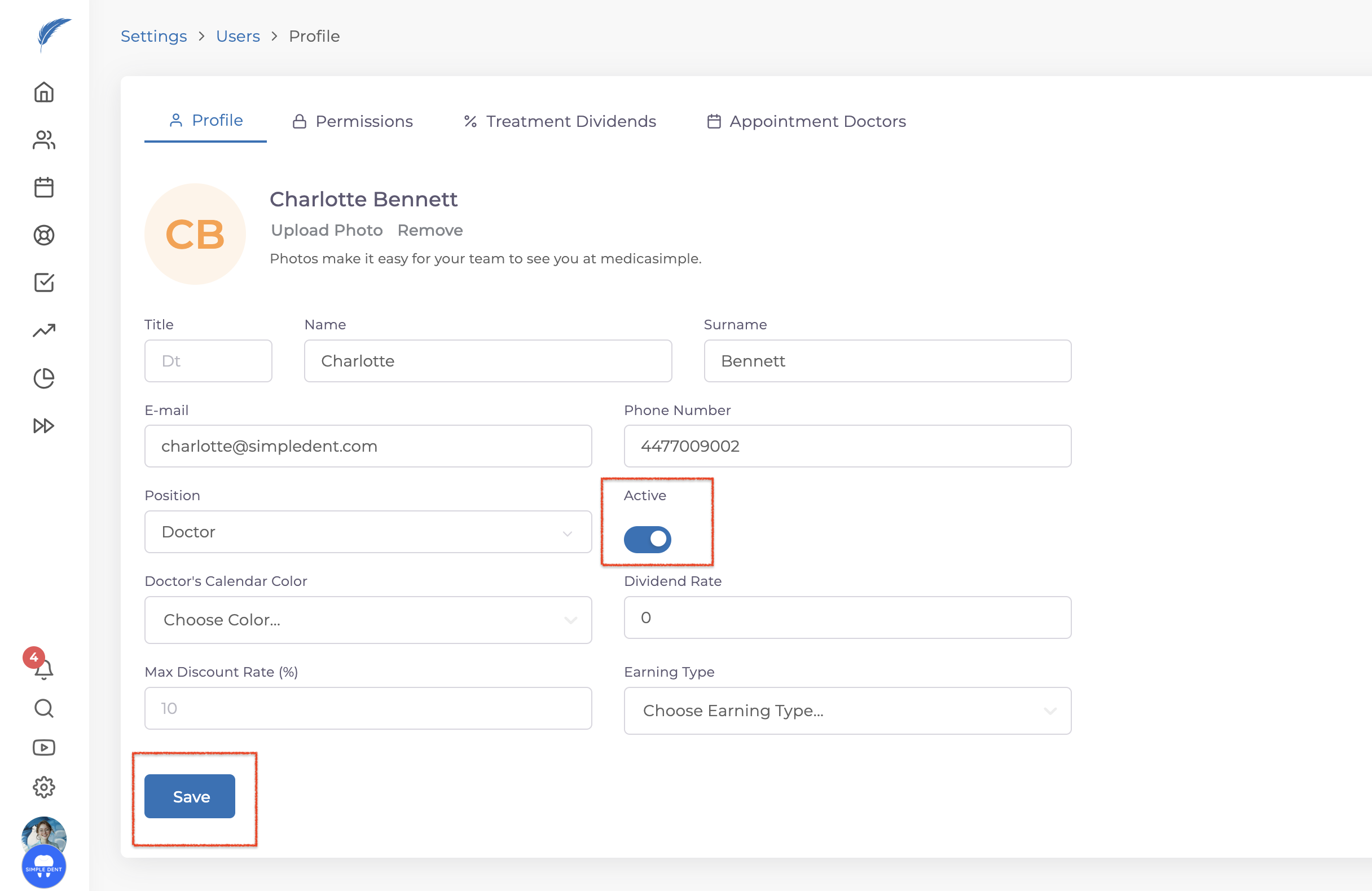Open the Choose Earning Type dropdown

tap(847, 711)
